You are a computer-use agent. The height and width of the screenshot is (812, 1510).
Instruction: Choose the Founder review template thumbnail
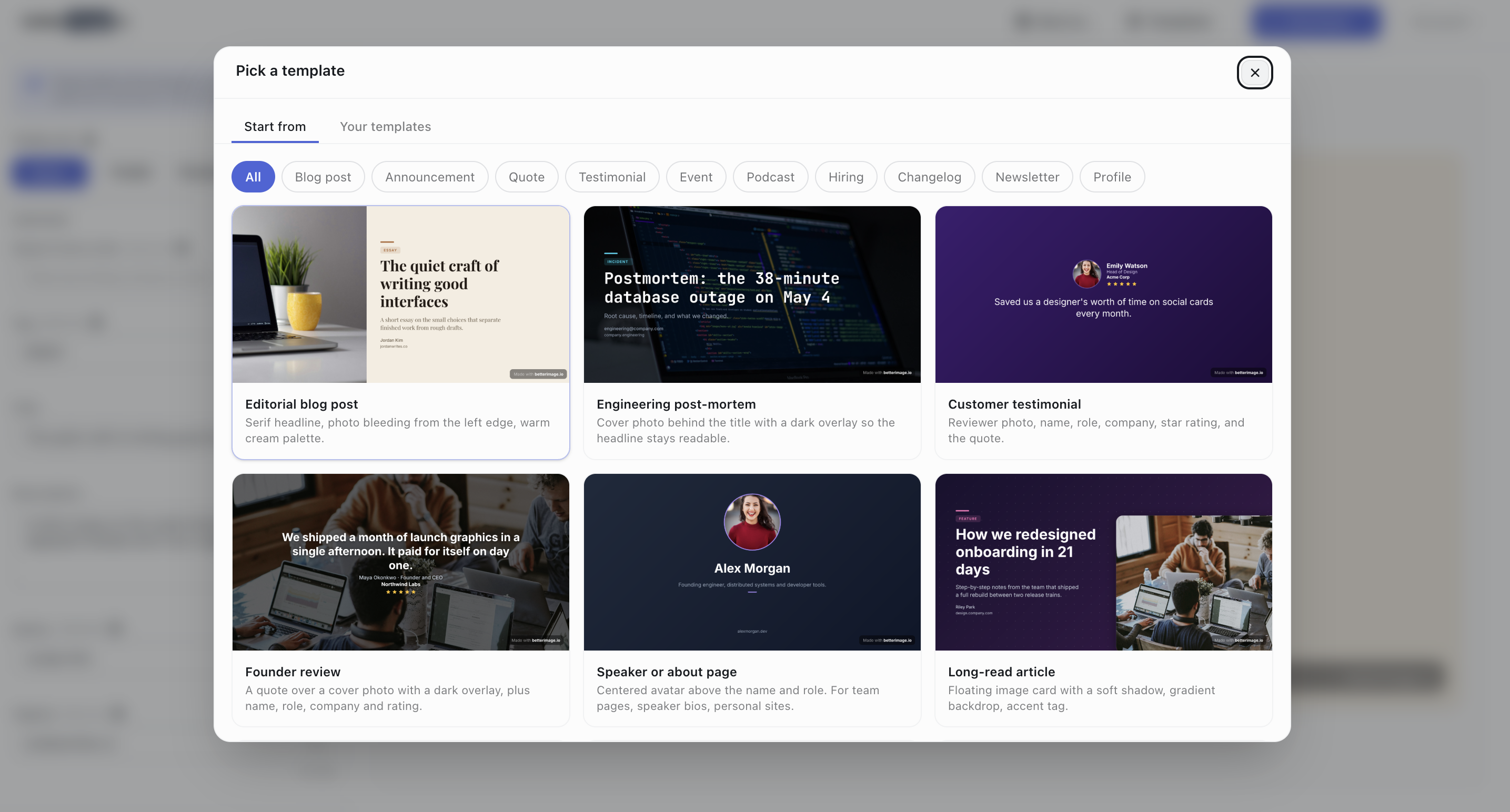[x=400, y=562]
